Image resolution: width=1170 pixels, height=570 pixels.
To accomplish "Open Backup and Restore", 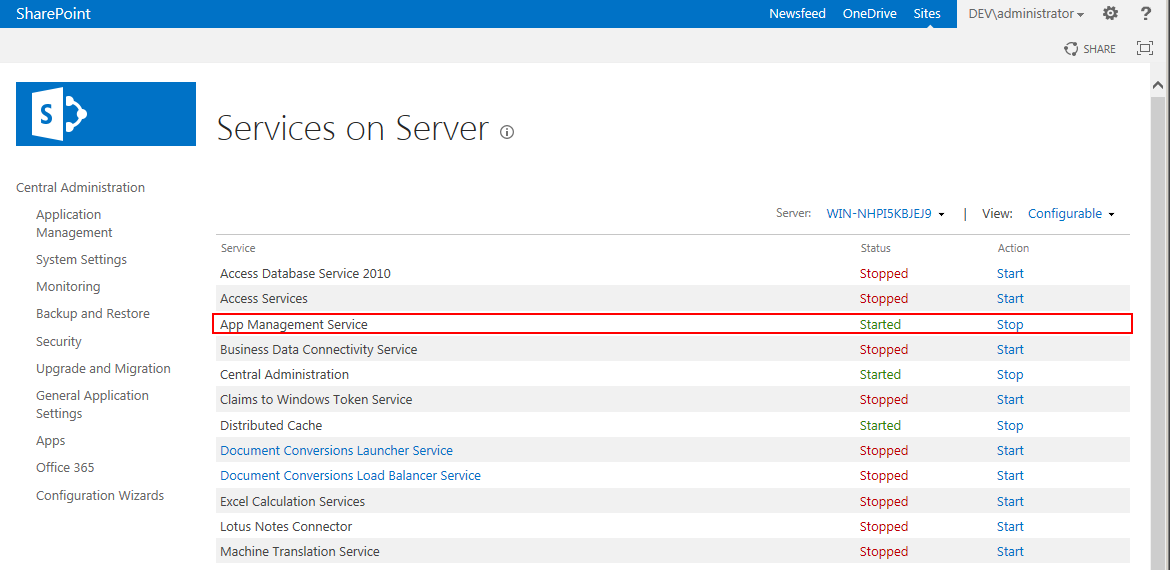I will pyautogui.click(x=93, y=313).
